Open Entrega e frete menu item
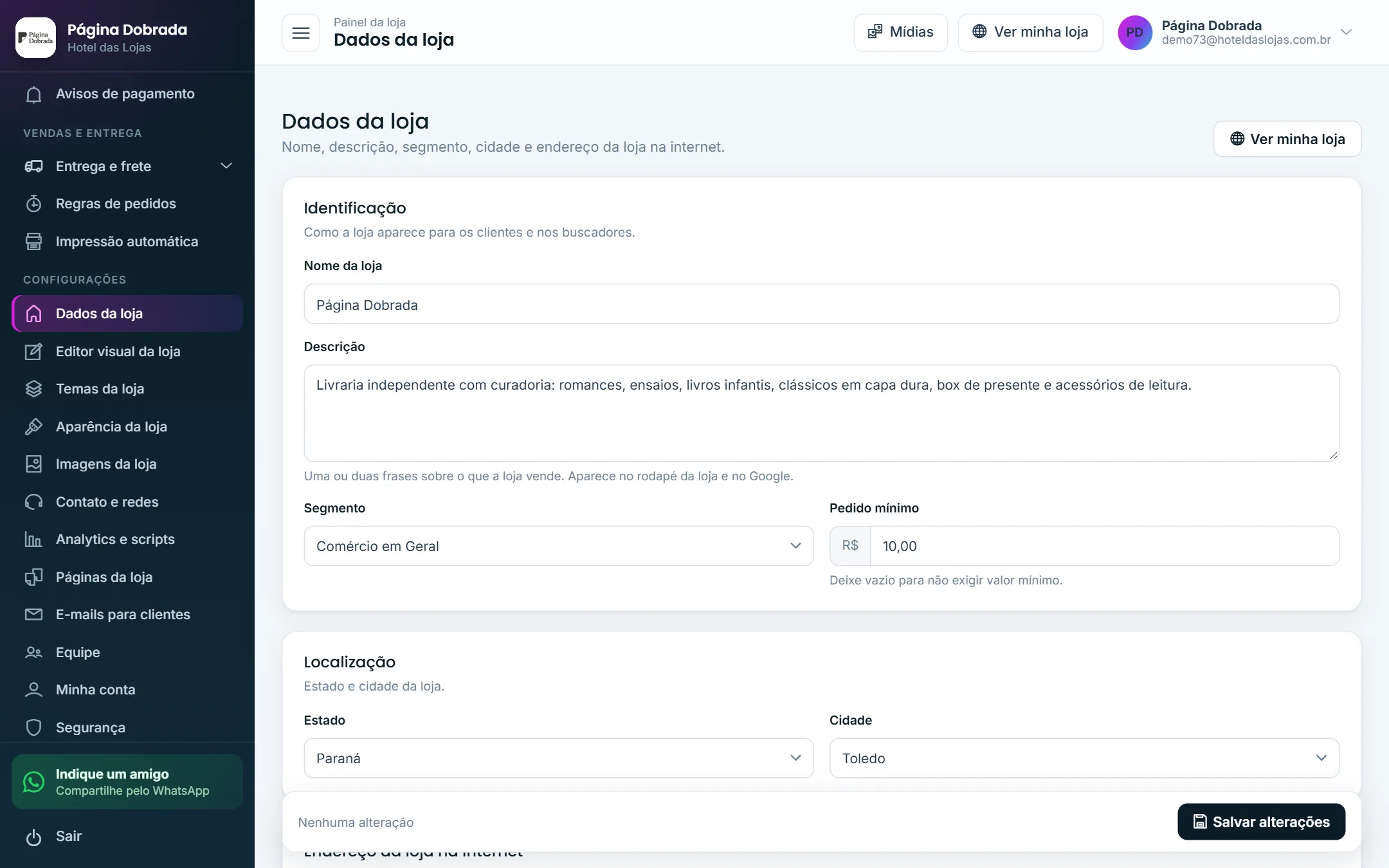This screenshot has width=1389, height=868. click(x=127, y=167)
